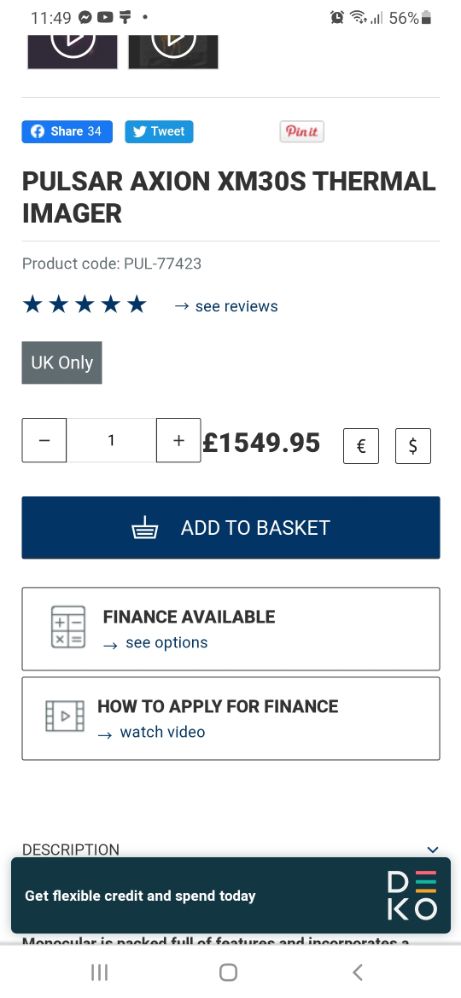Decrease quantity with minus button
Image resolution: width=461 pixels, height=998 pixels.
coord(44,440)
